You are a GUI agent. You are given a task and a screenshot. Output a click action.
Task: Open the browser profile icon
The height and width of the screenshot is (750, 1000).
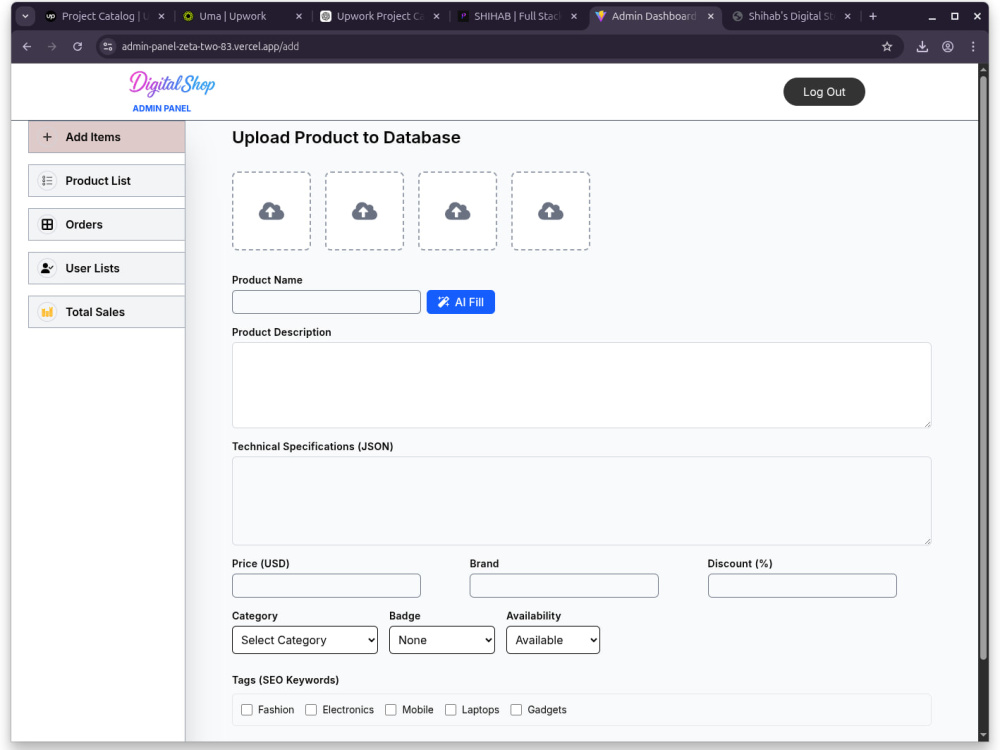(x=948, y=47)
